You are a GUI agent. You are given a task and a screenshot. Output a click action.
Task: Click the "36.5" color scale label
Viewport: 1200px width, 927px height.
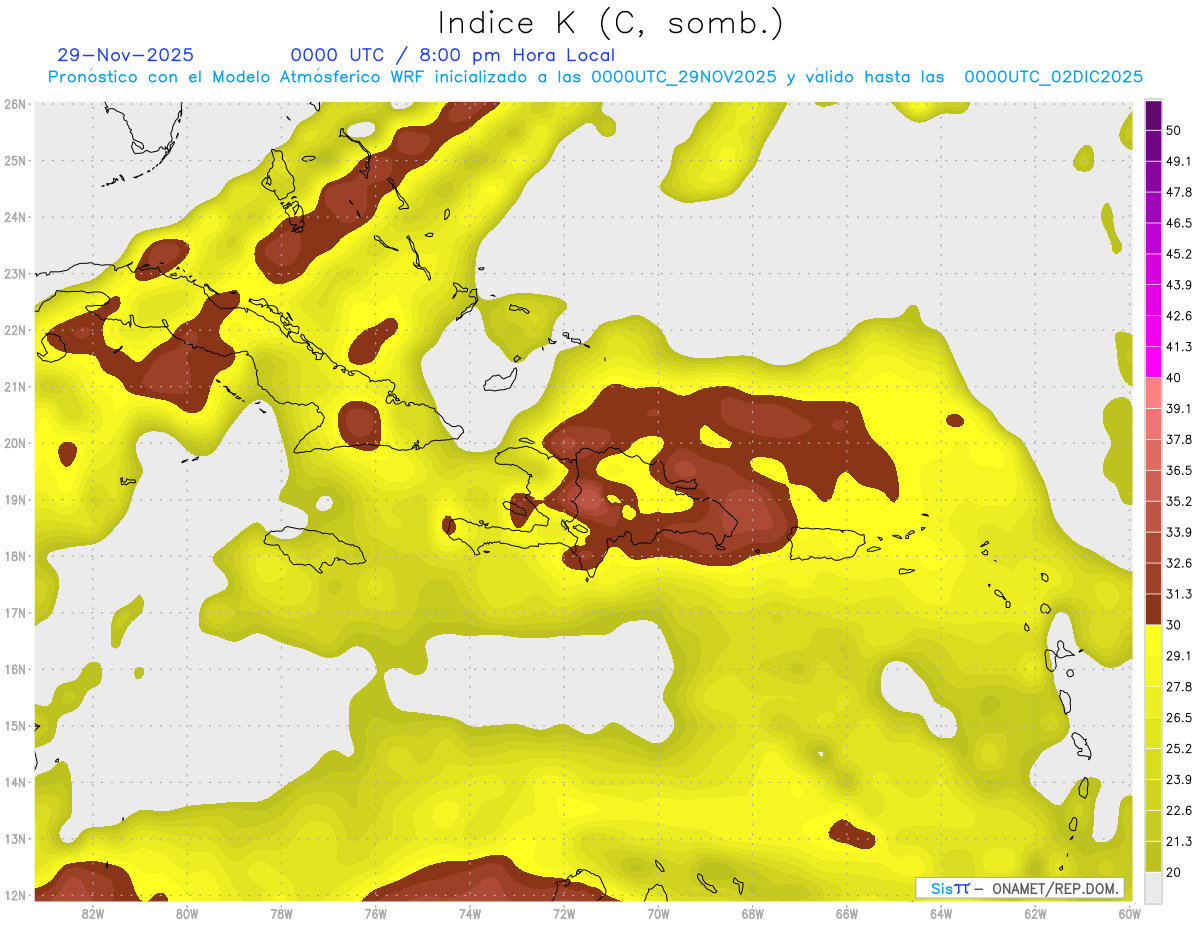1179,470
